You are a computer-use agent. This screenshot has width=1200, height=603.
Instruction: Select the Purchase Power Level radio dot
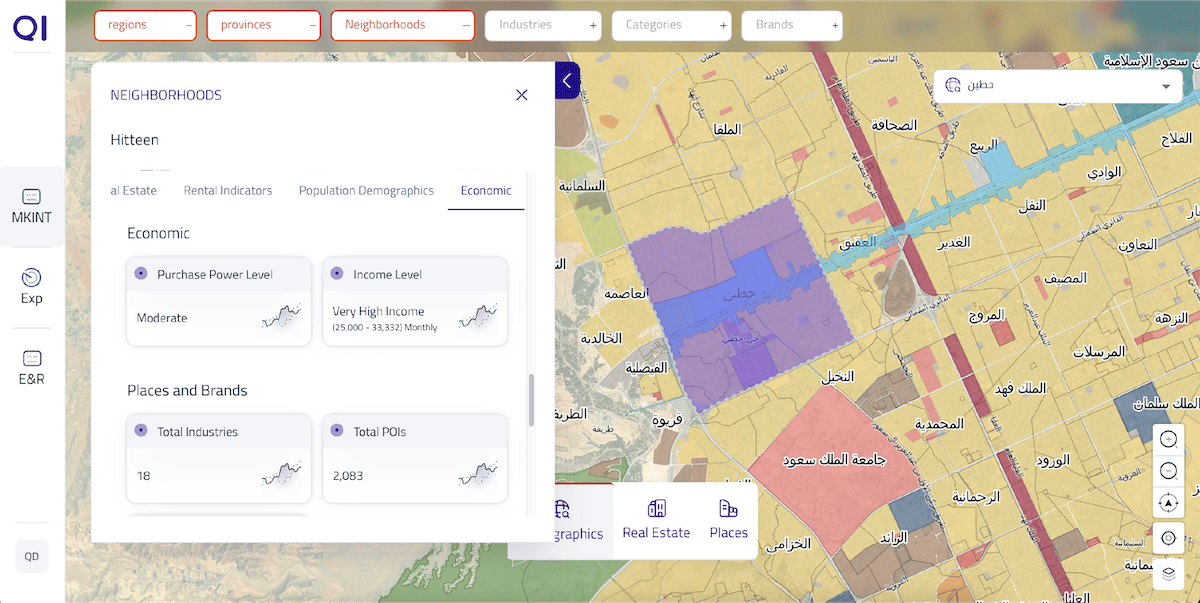(x=141, y=273)
